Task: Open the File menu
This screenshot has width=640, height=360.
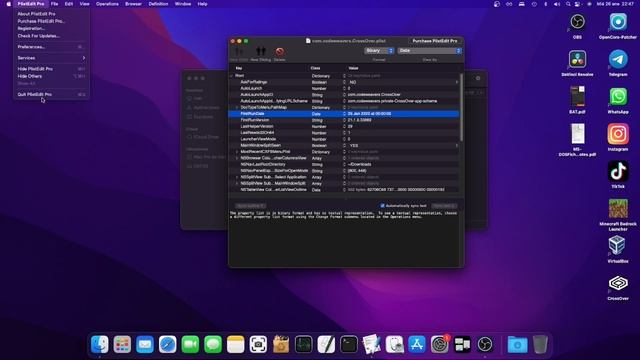Action: click(x=54, y=4)
